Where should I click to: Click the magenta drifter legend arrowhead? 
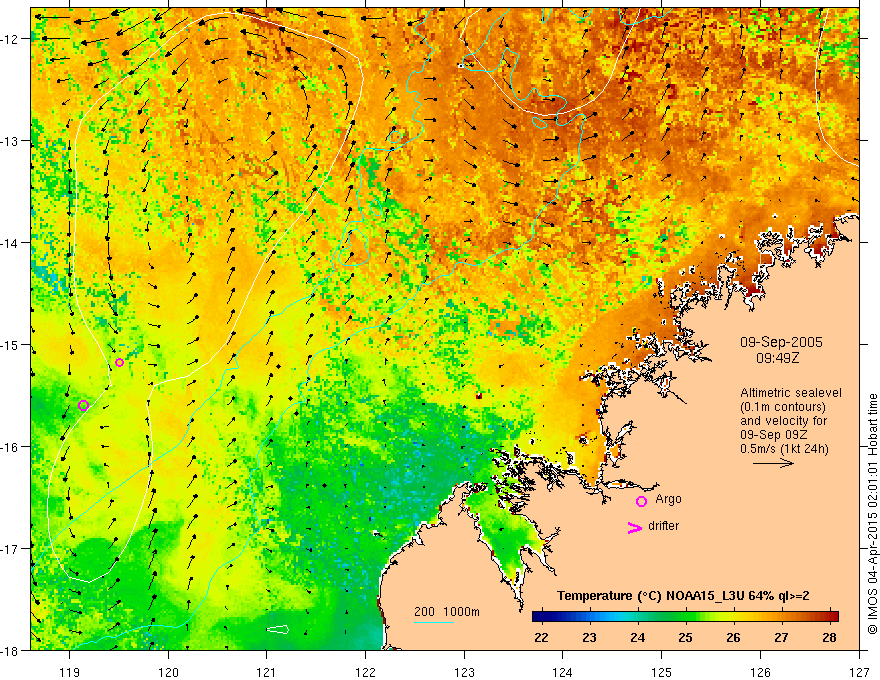click(x=635, y=527)
